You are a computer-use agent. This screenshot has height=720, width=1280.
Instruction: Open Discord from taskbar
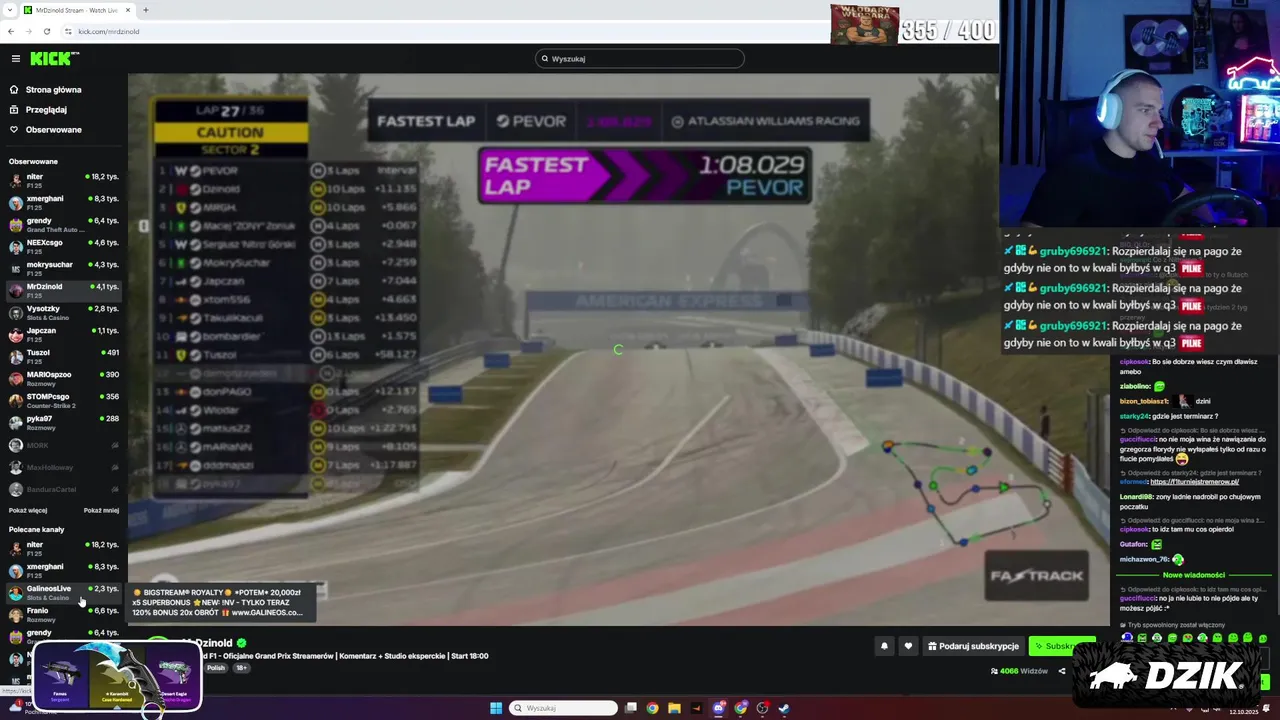(718, 708)
